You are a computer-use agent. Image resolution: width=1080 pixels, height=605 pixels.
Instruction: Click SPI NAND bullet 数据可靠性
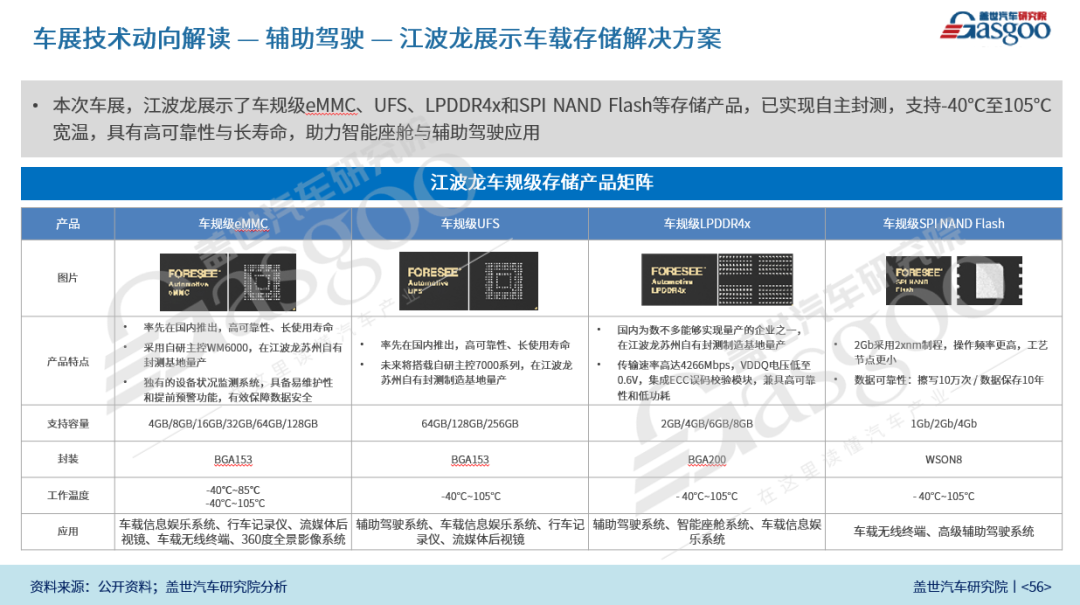948,380
